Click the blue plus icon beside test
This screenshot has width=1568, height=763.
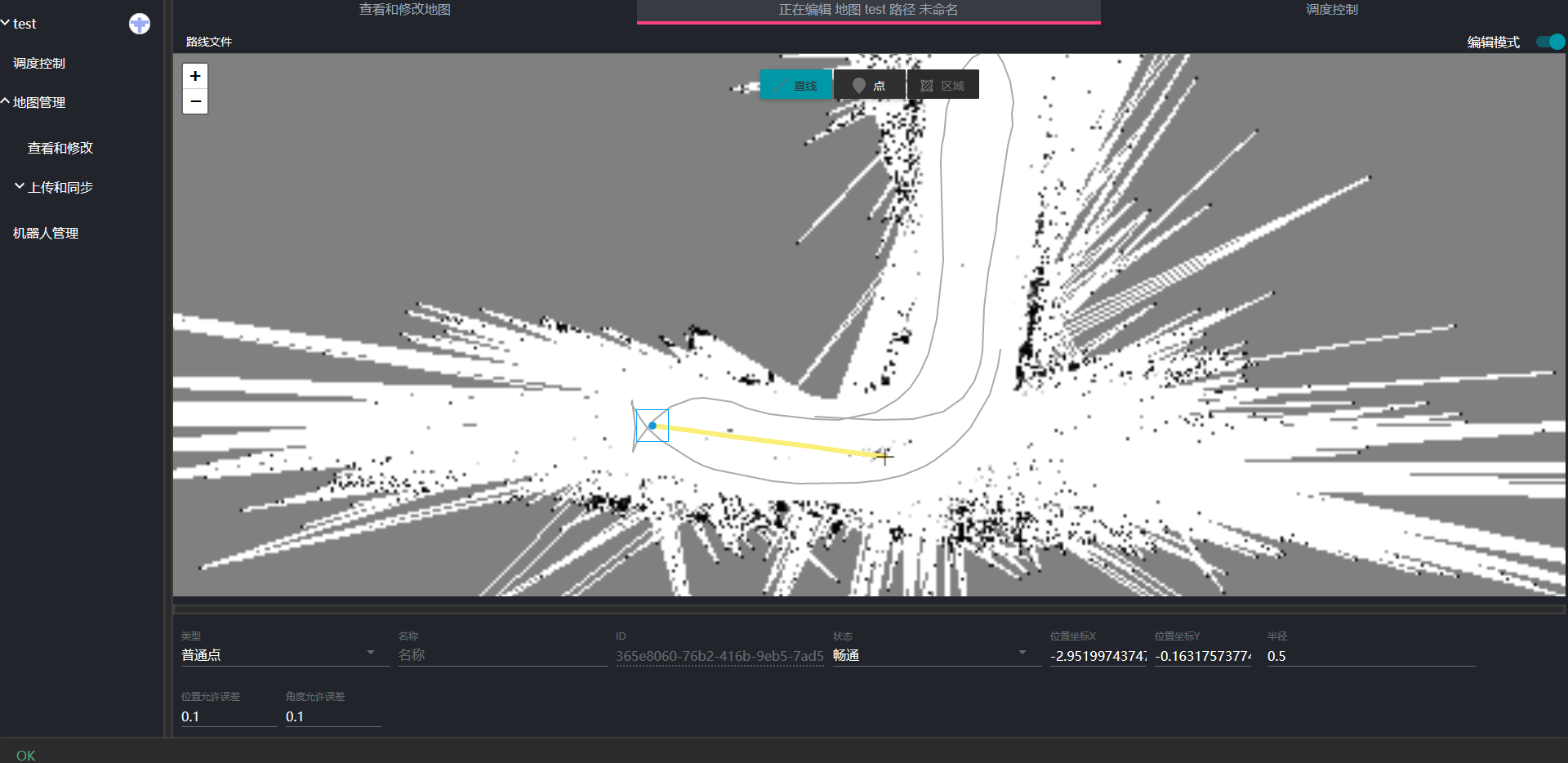[140, 24]
